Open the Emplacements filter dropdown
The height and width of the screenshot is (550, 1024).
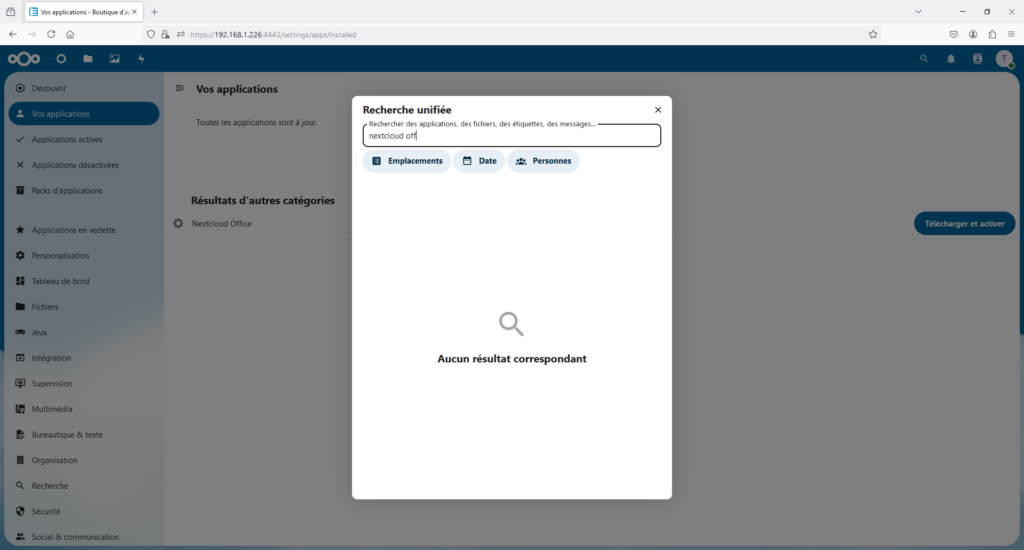tap(406, 161)
